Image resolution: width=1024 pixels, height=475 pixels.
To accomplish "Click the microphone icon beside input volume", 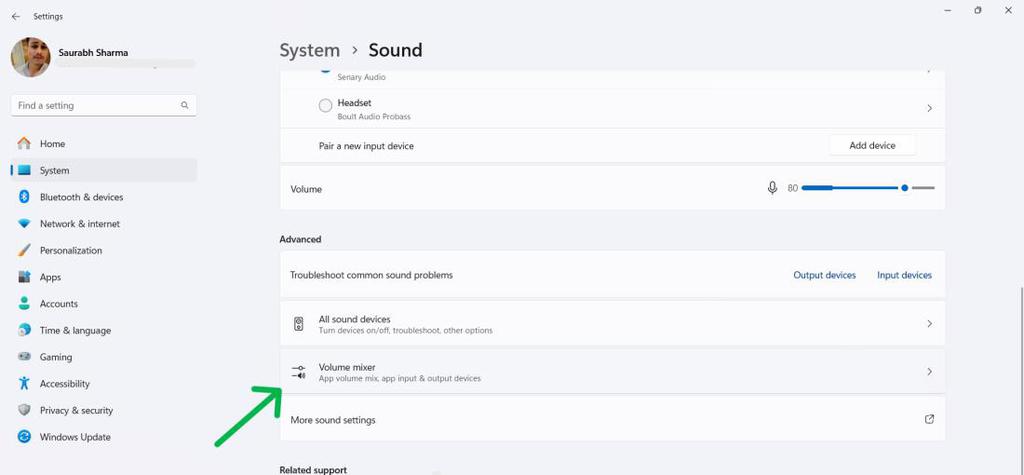I will [x=772, y=188].
